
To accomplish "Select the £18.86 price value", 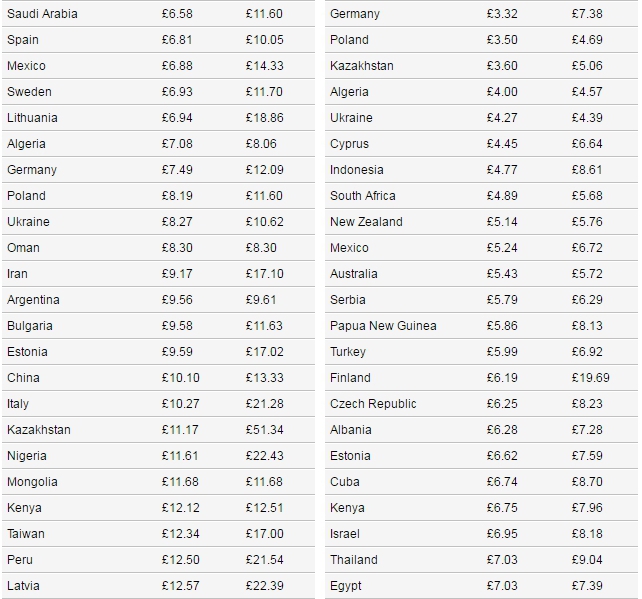I will 264,118.
